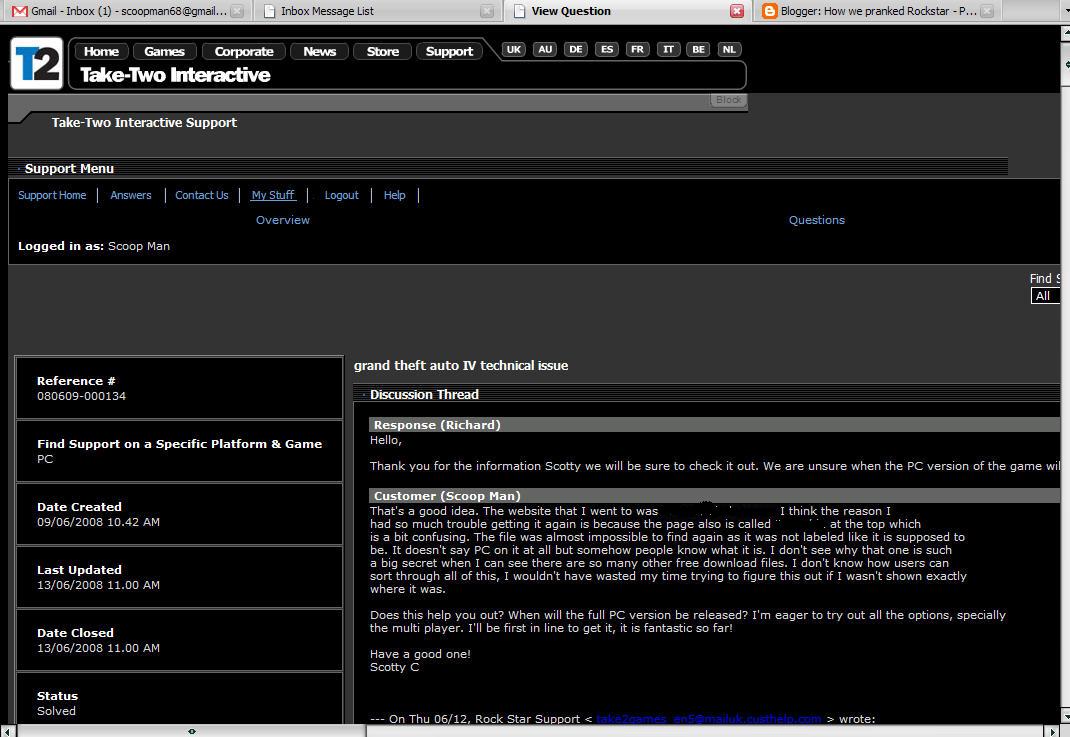Open the Contact Us link

[202, 195]
